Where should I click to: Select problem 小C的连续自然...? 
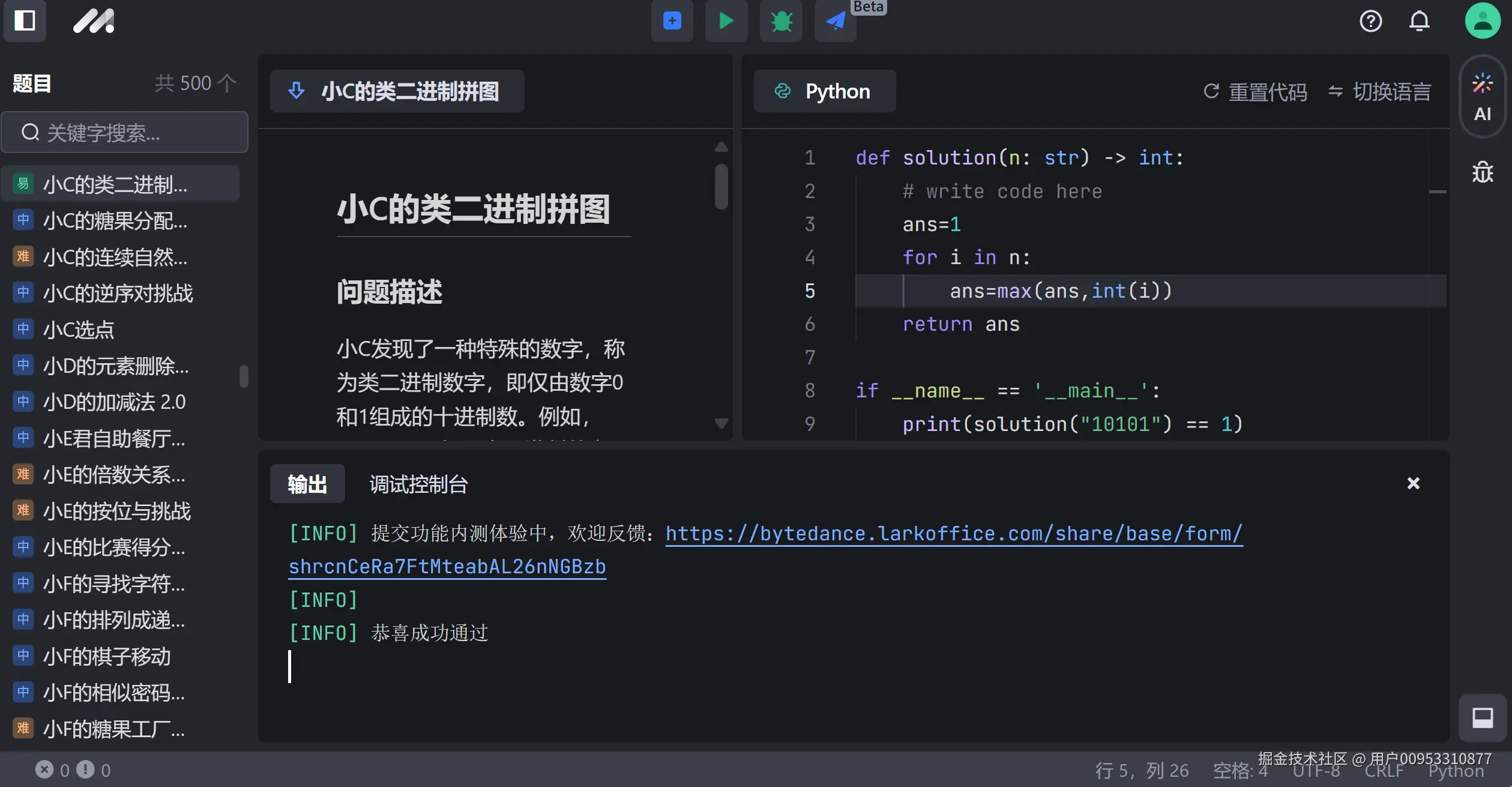(x=120, y=256)
